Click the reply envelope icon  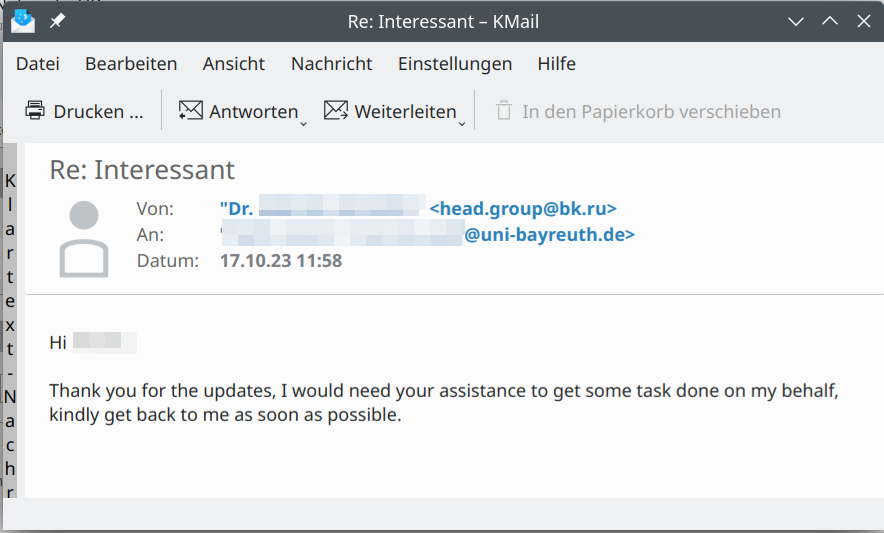click(x=190, y=111)
